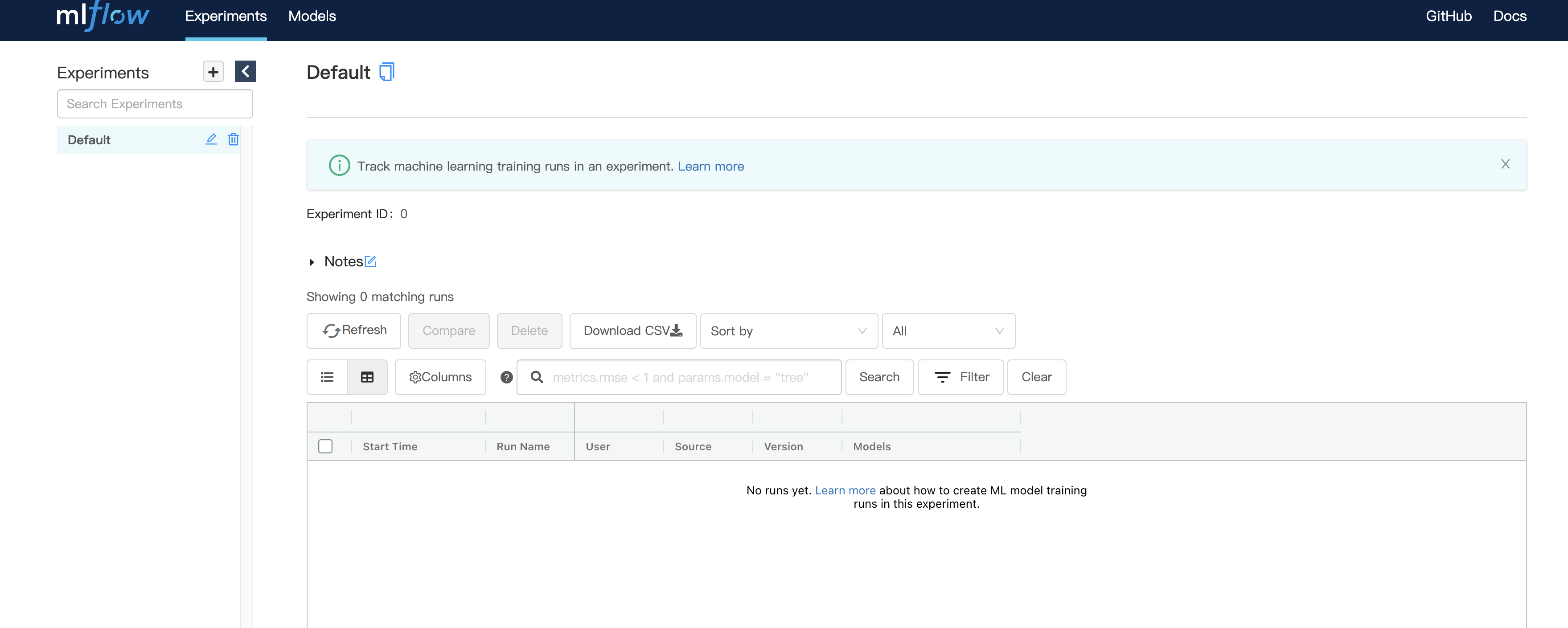
Task: Clear the search query
Action: click(1036, 377)
